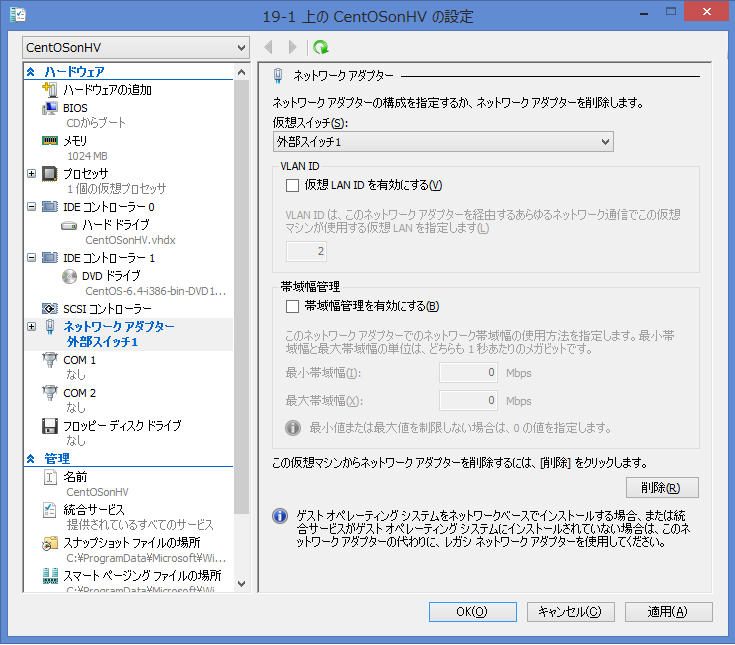Click the settings window title bar icon

pos(17,15)
